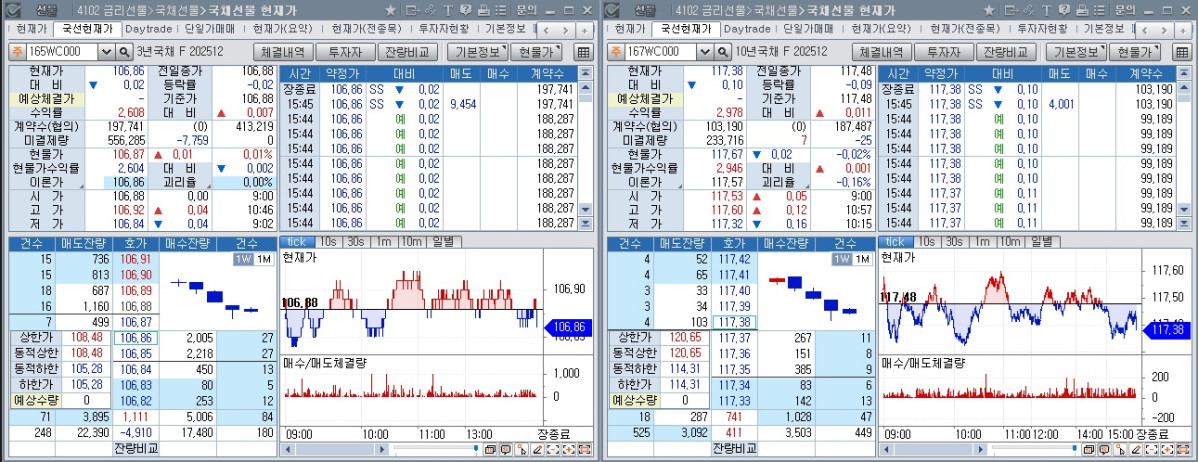Toggle the 1M candle period in 3년국채 order book
The height and width of the screenshot is (462, 1198).
coord(264,260)
